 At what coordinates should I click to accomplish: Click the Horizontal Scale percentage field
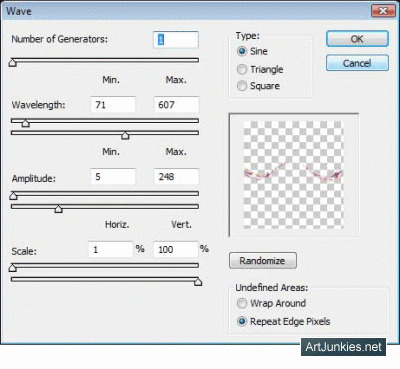click(x=110, y=249)
